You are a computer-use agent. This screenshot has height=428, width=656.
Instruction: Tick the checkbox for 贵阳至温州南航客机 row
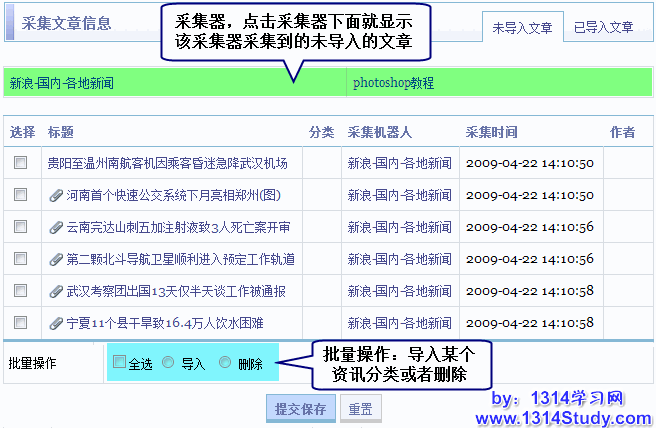pos(20,163)
